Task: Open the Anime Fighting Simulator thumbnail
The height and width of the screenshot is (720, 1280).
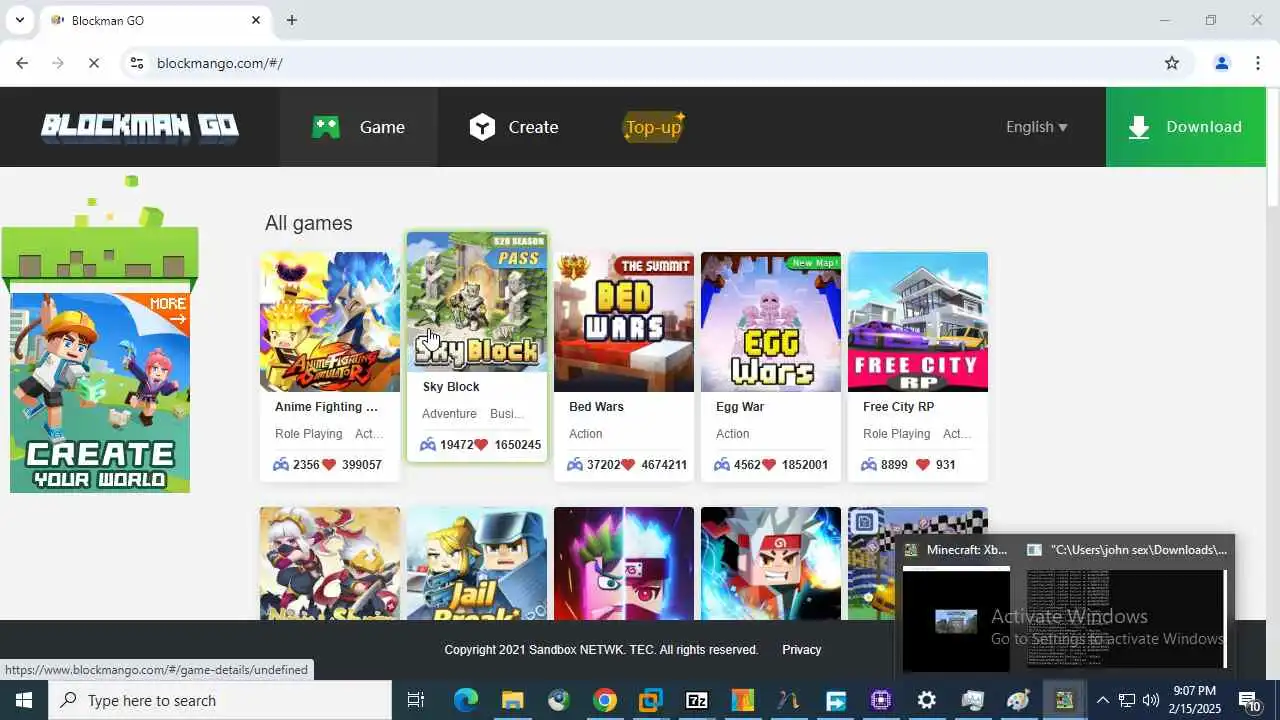Action: 330,322
